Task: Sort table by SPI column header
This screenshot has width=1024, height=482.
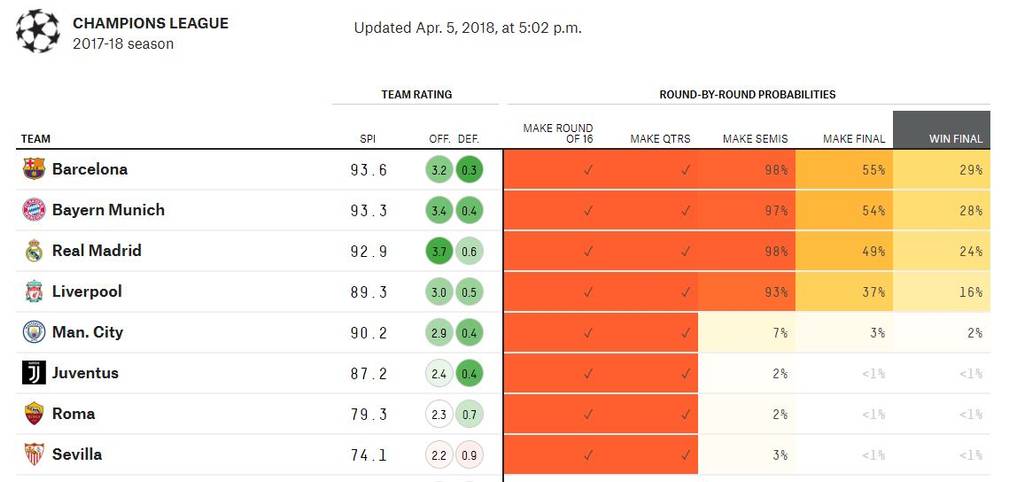Action: pos(368,139)
